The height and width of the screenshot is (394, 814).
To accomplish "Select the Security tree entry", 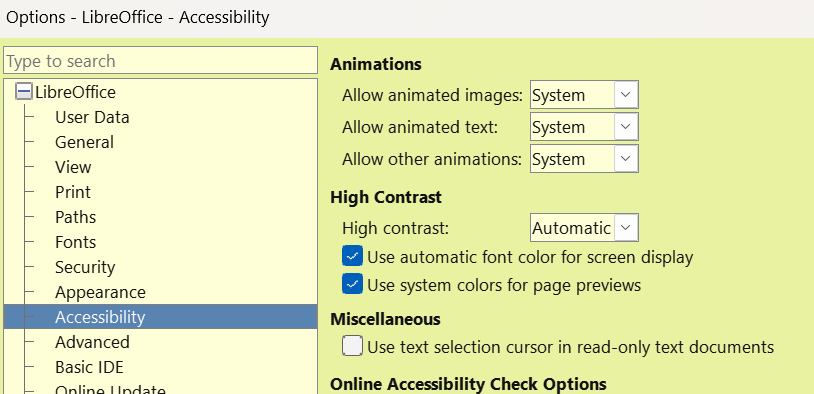I will click(85, 267).
